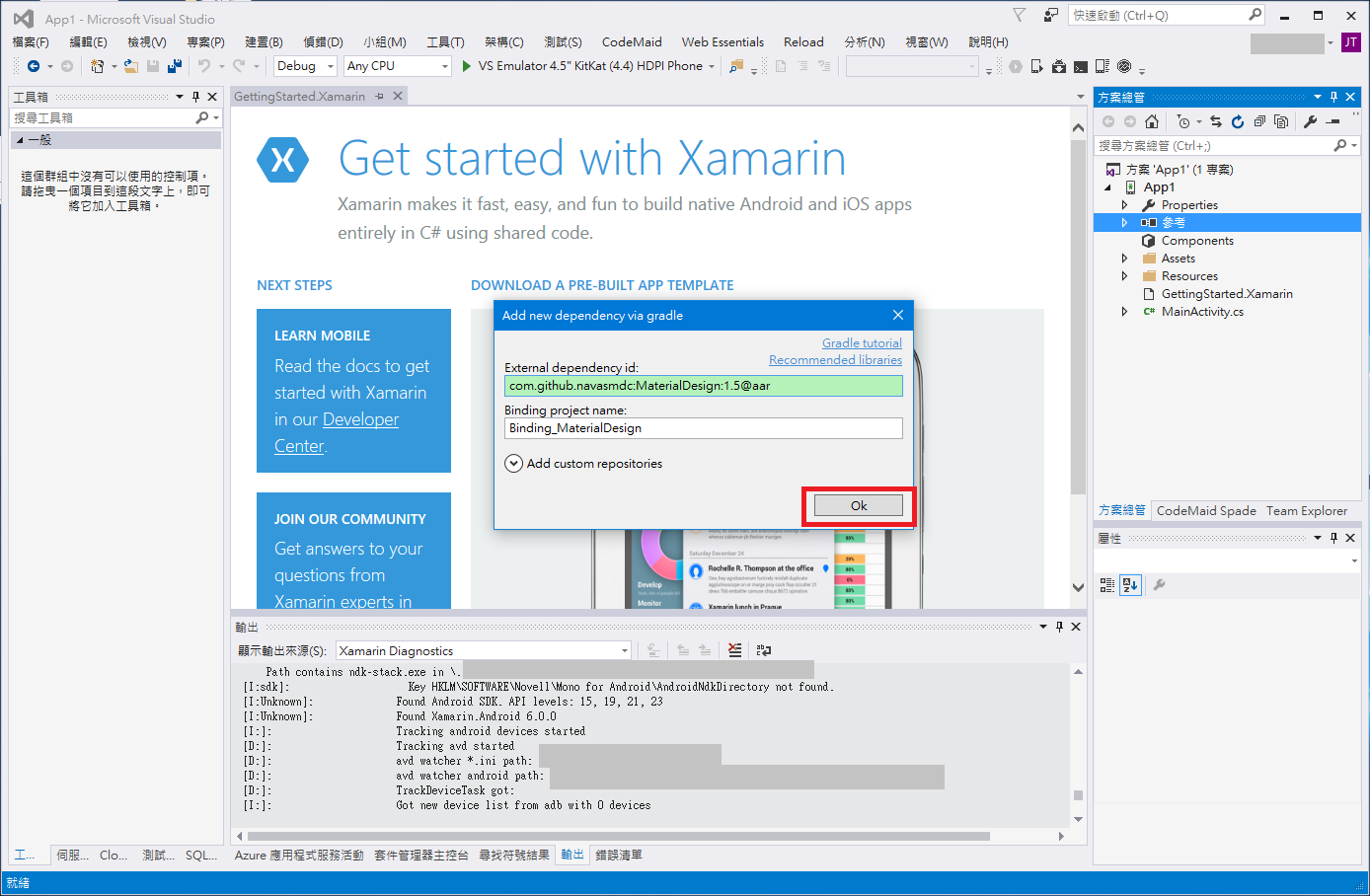Click Properties wrench in Solution Explorer toolbar
This screenshot has width=1370, height=896.
coord(1311,121)
